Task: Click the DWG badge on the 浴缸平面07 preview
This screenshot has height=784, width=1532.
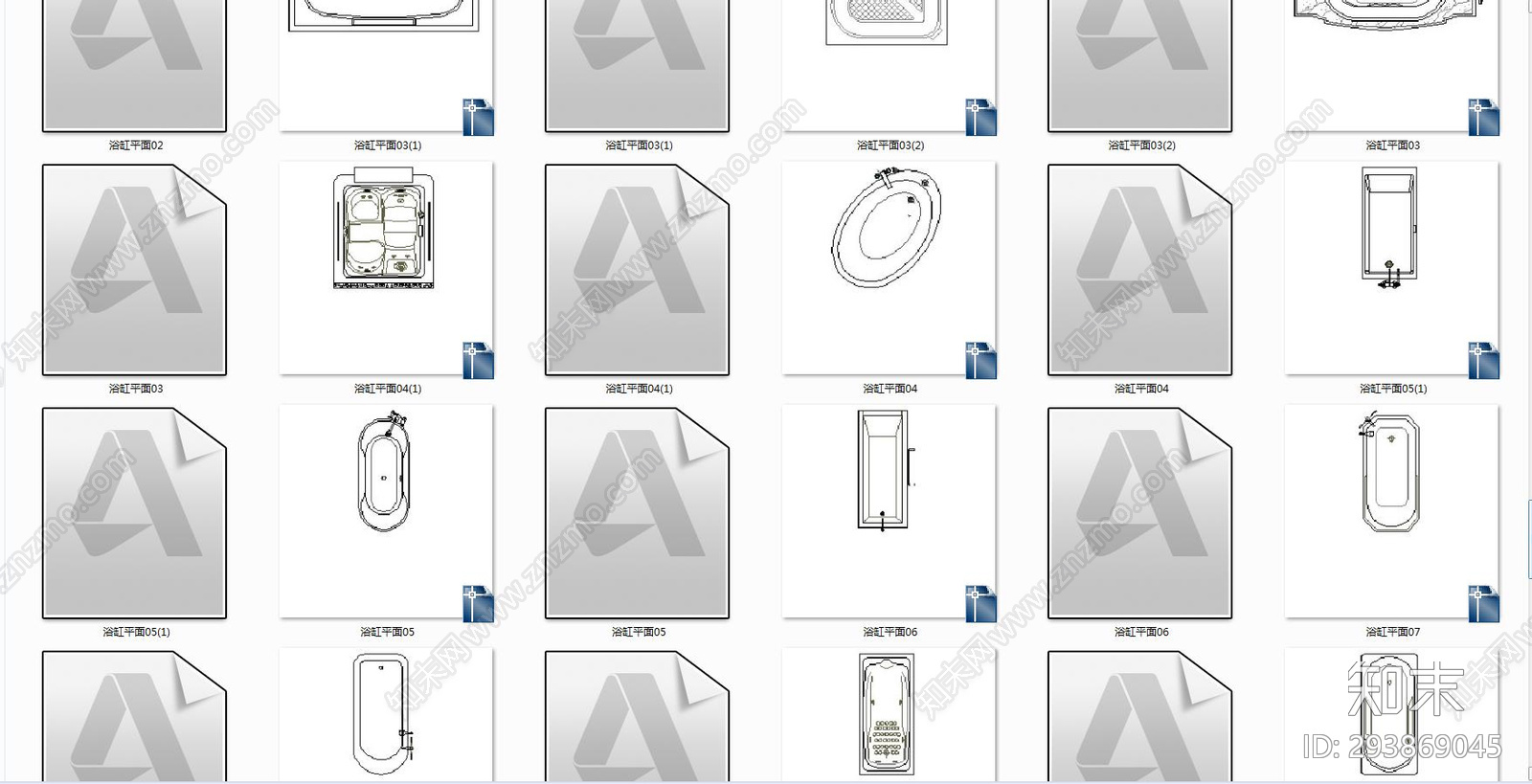Action: coord(1483,603)
